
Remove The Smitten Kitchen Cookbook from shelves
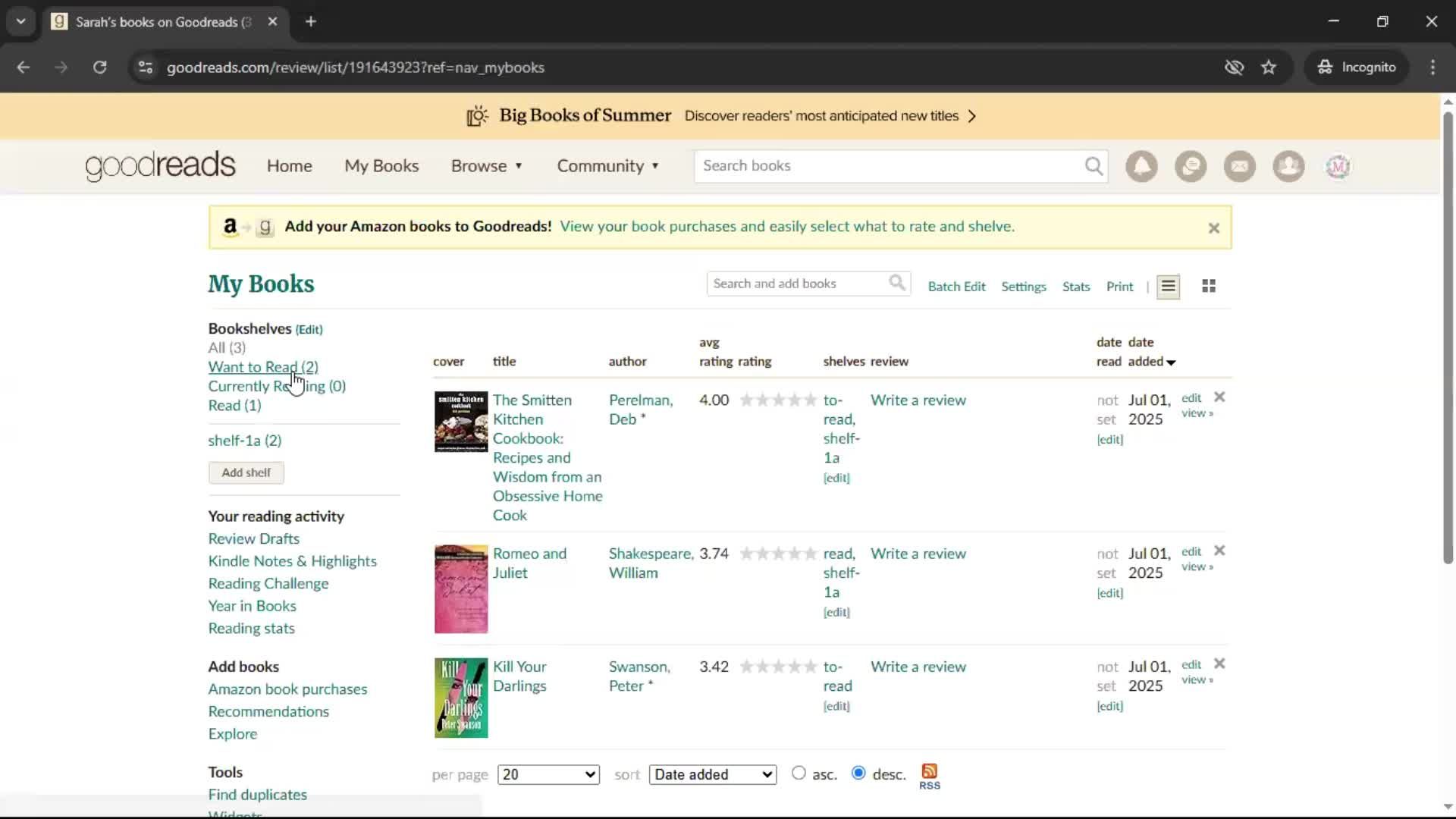(1219, 397)
